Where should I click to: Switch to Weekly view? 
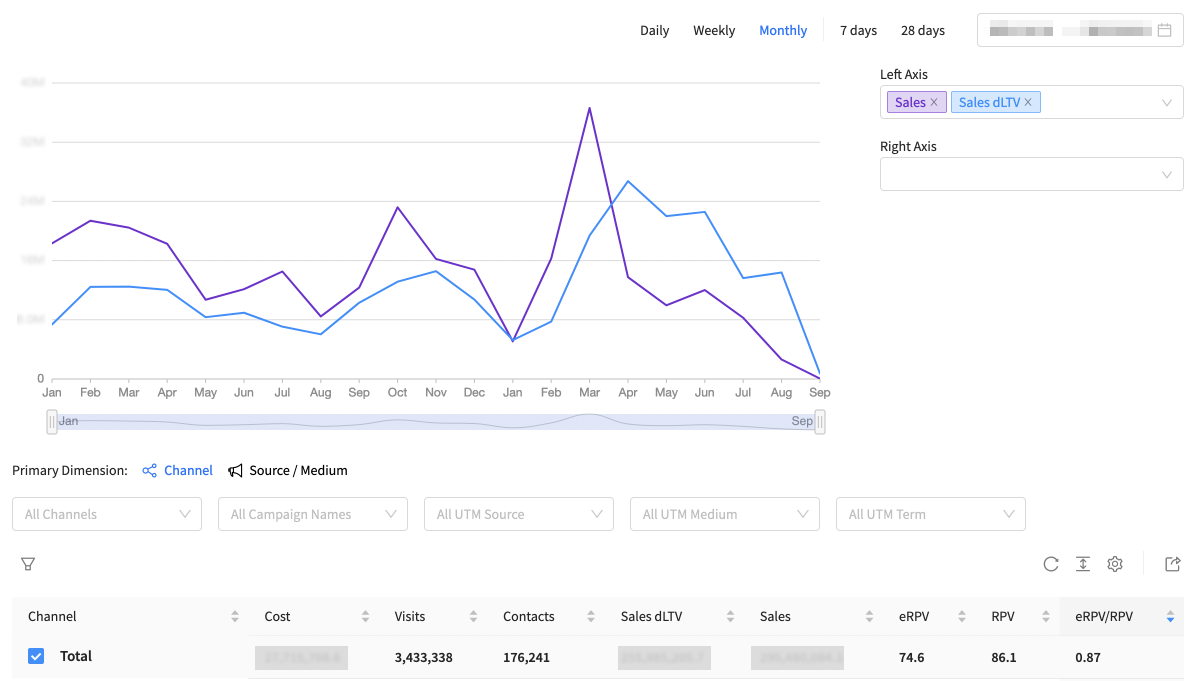click(714, 30)
